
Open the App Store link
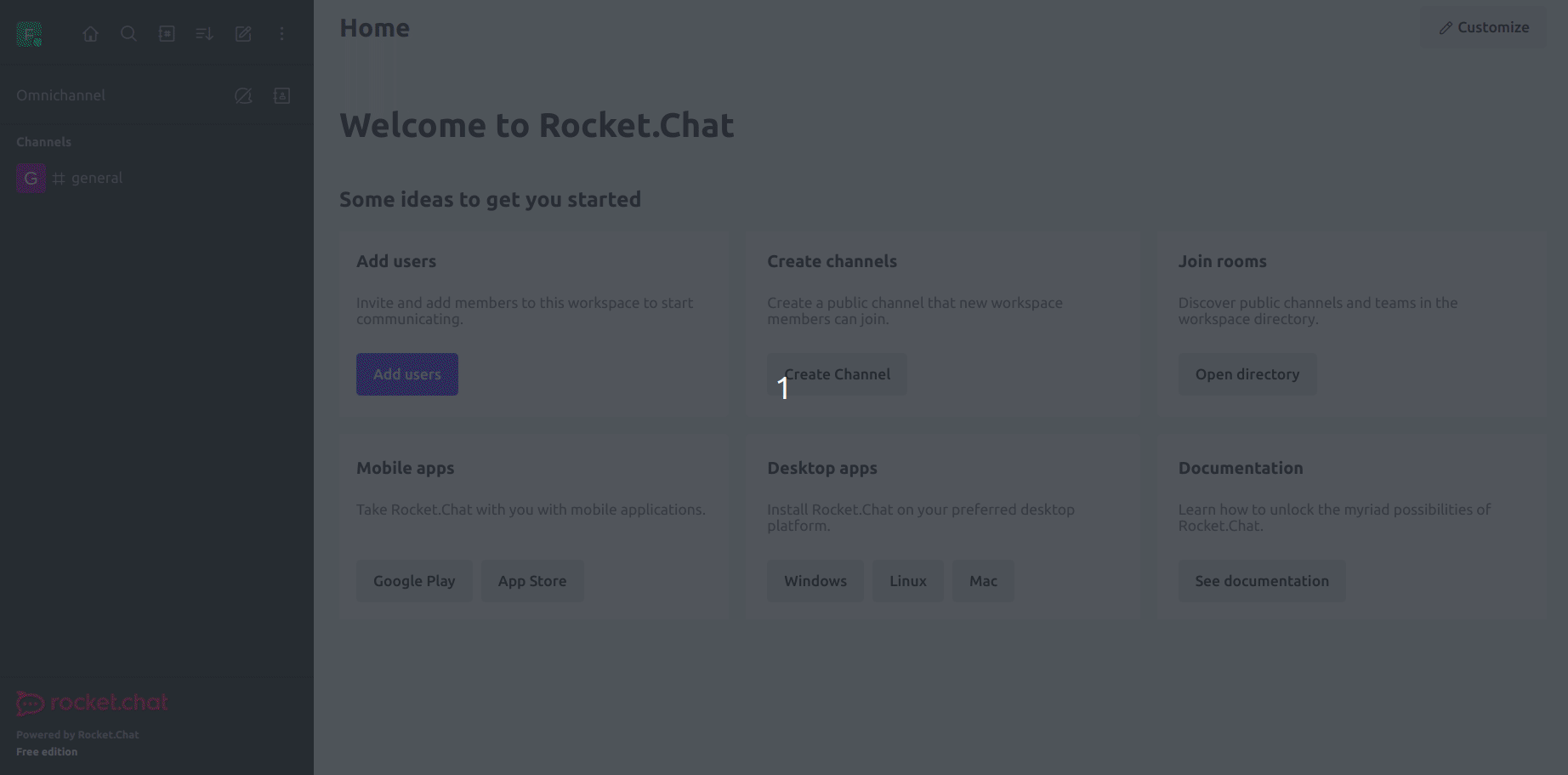click(x=532, y=581)
